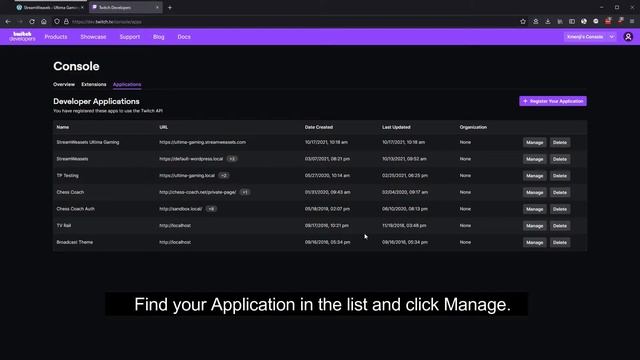Viewport: 640px width, 360px height.
Task: Manage the StreamWeasels application
Action: (x=534, y=159)
